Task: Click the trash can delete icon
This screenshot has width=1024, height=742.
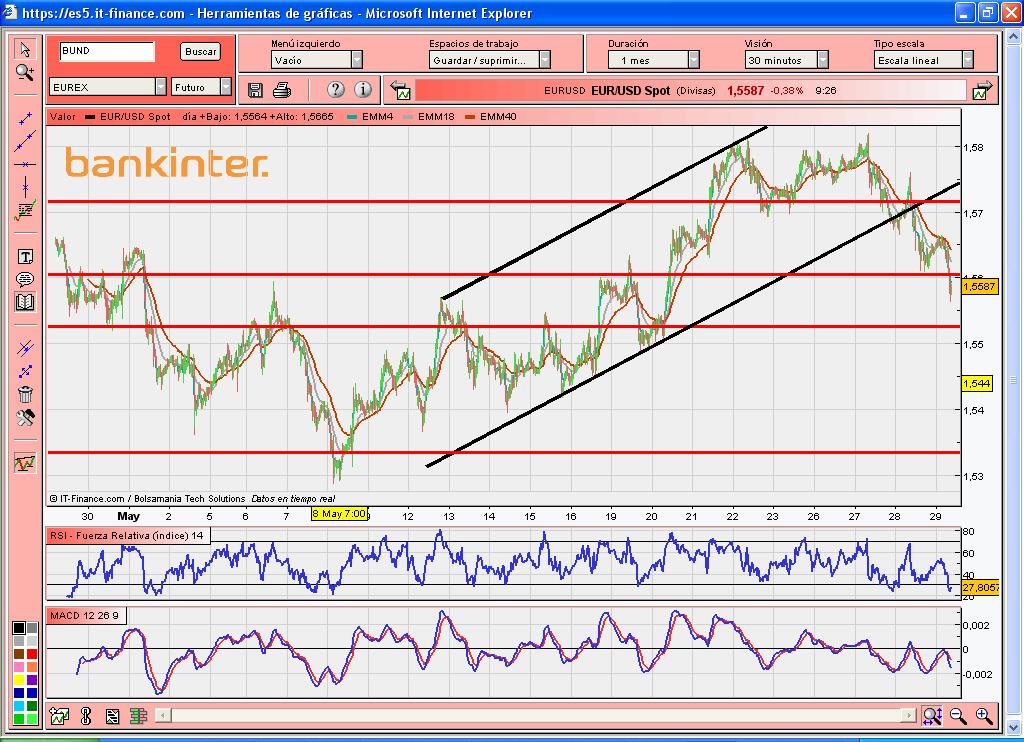Action: coord(25,394)
